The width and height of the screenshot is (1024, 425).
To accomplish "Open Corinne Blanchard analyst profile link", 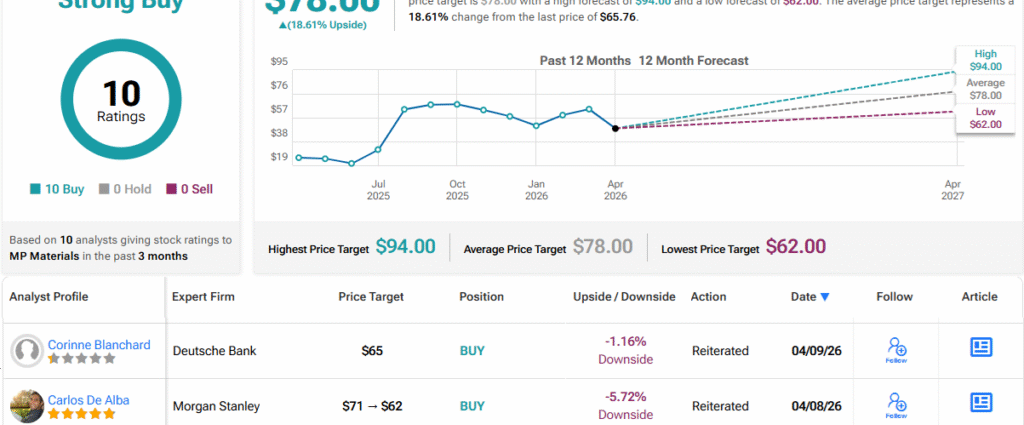I will (x=99, y=344).
